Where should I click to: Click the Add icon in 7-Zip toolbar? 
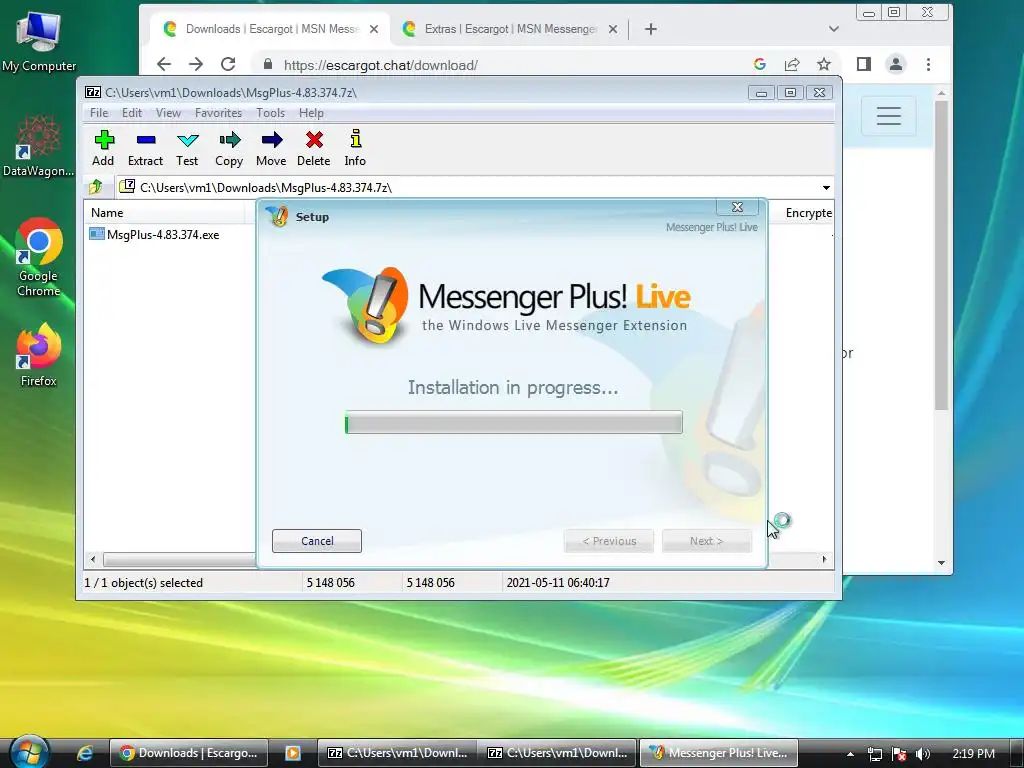tap(104, 140)
